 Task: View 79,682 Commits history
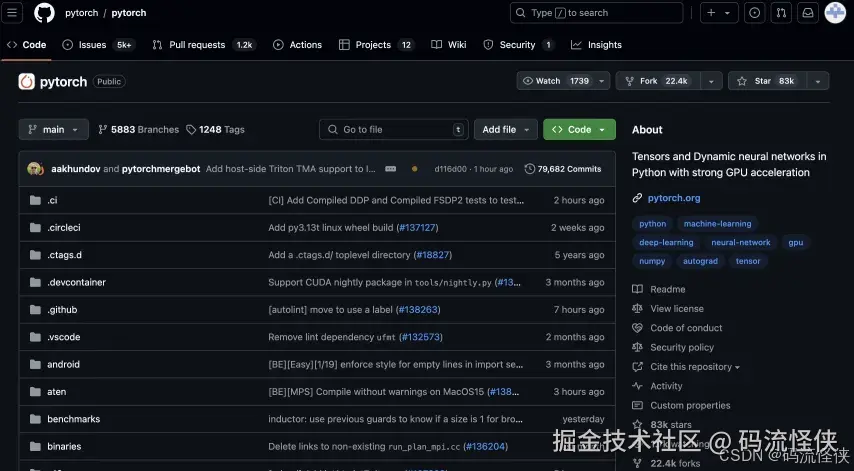tap(563, 169)
